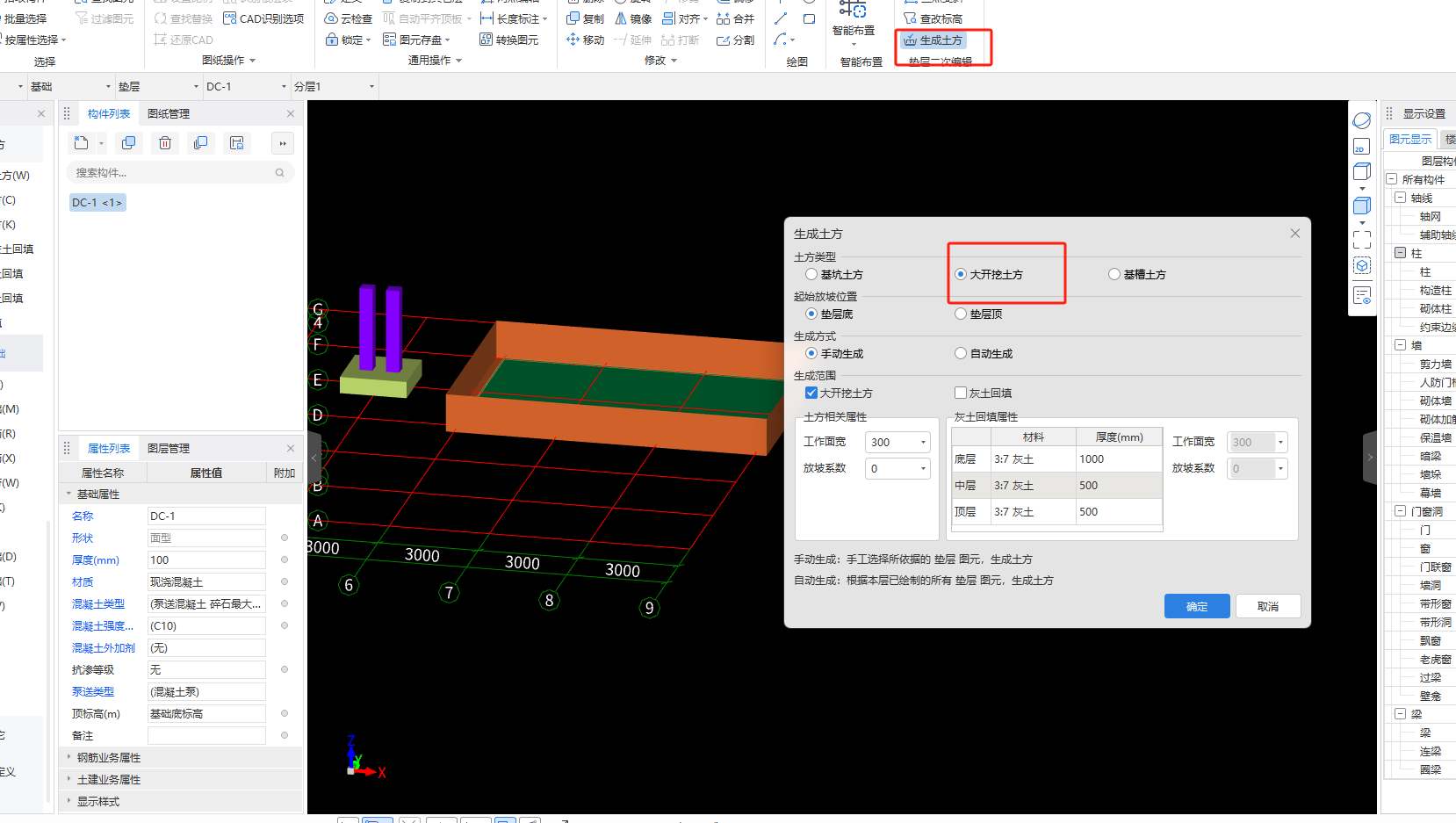Click the search magnifier icon in component search
The width and height of the screenshot is (1456, 823).
280,173
